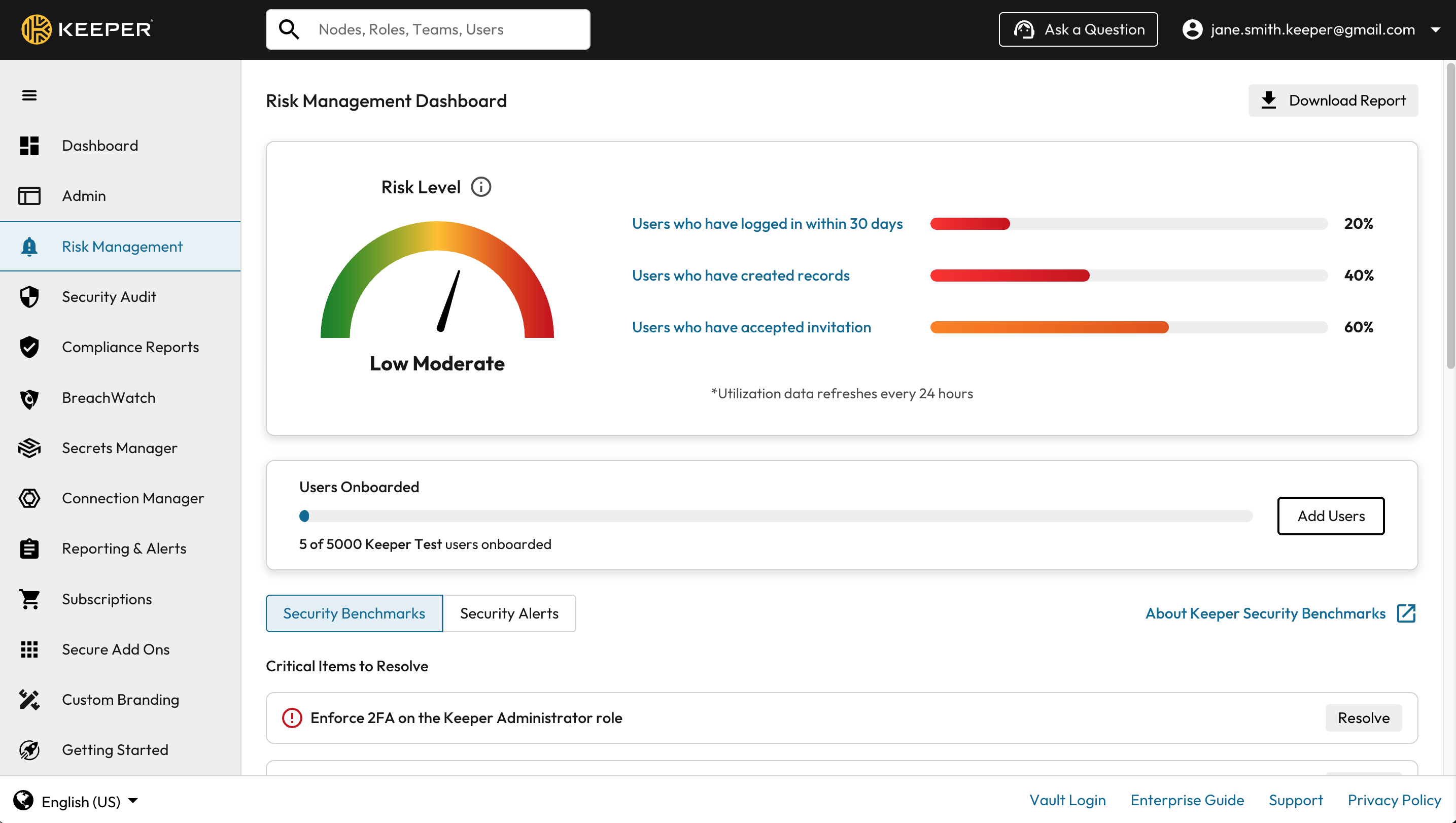This screenshot has height=823, width=1456.
Task: Switch to the Security Alerts tab
Action: click(509, 613)
